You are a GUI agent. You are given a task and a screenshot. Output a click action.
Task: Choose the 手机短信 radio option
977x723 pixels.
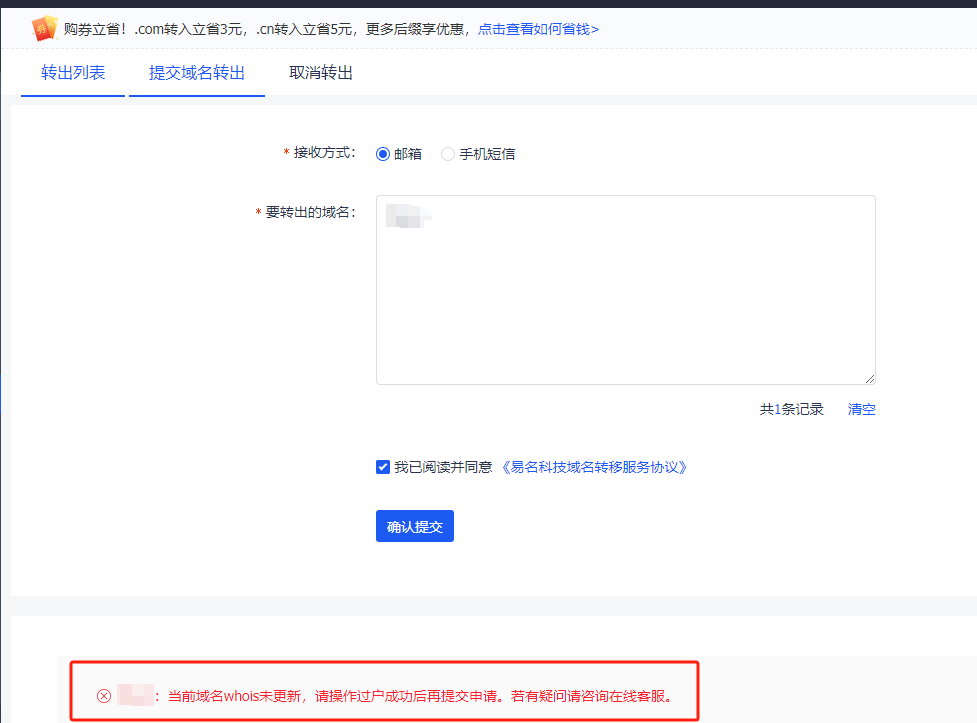click(x=447, y=154)
